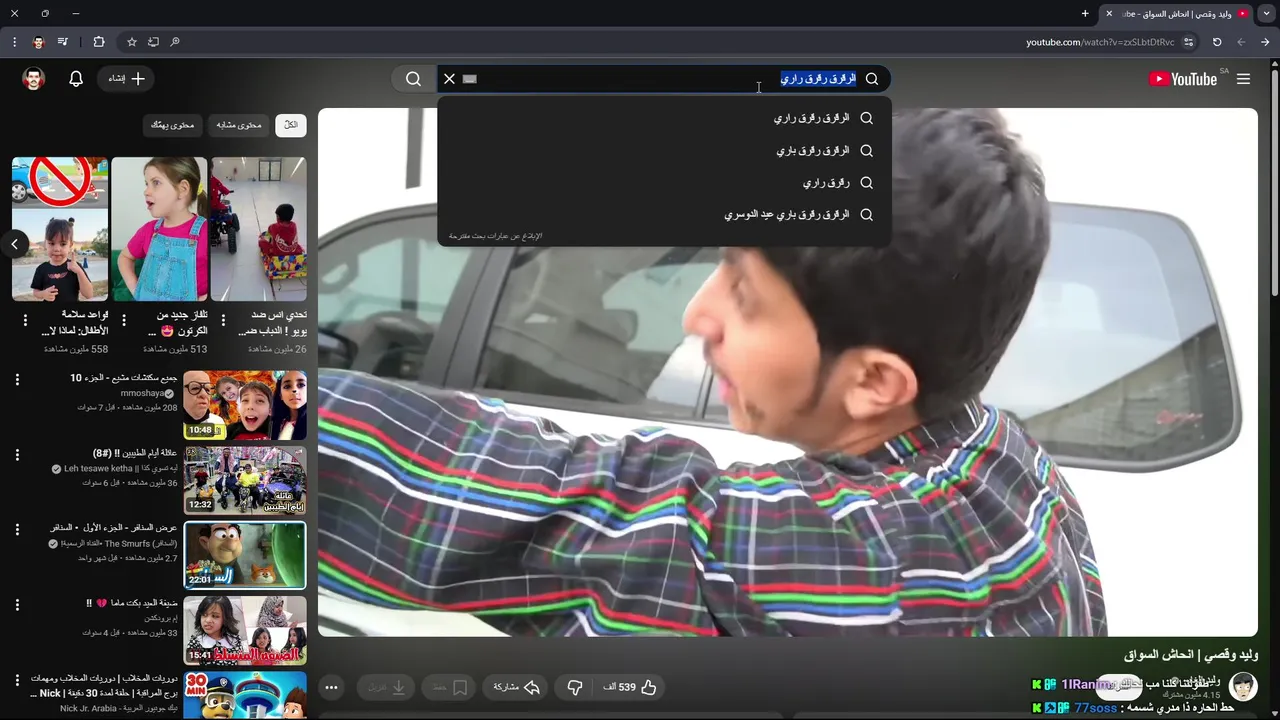
Task: Open video title عائلة أيام الطيبين
Action: (134, 453)
